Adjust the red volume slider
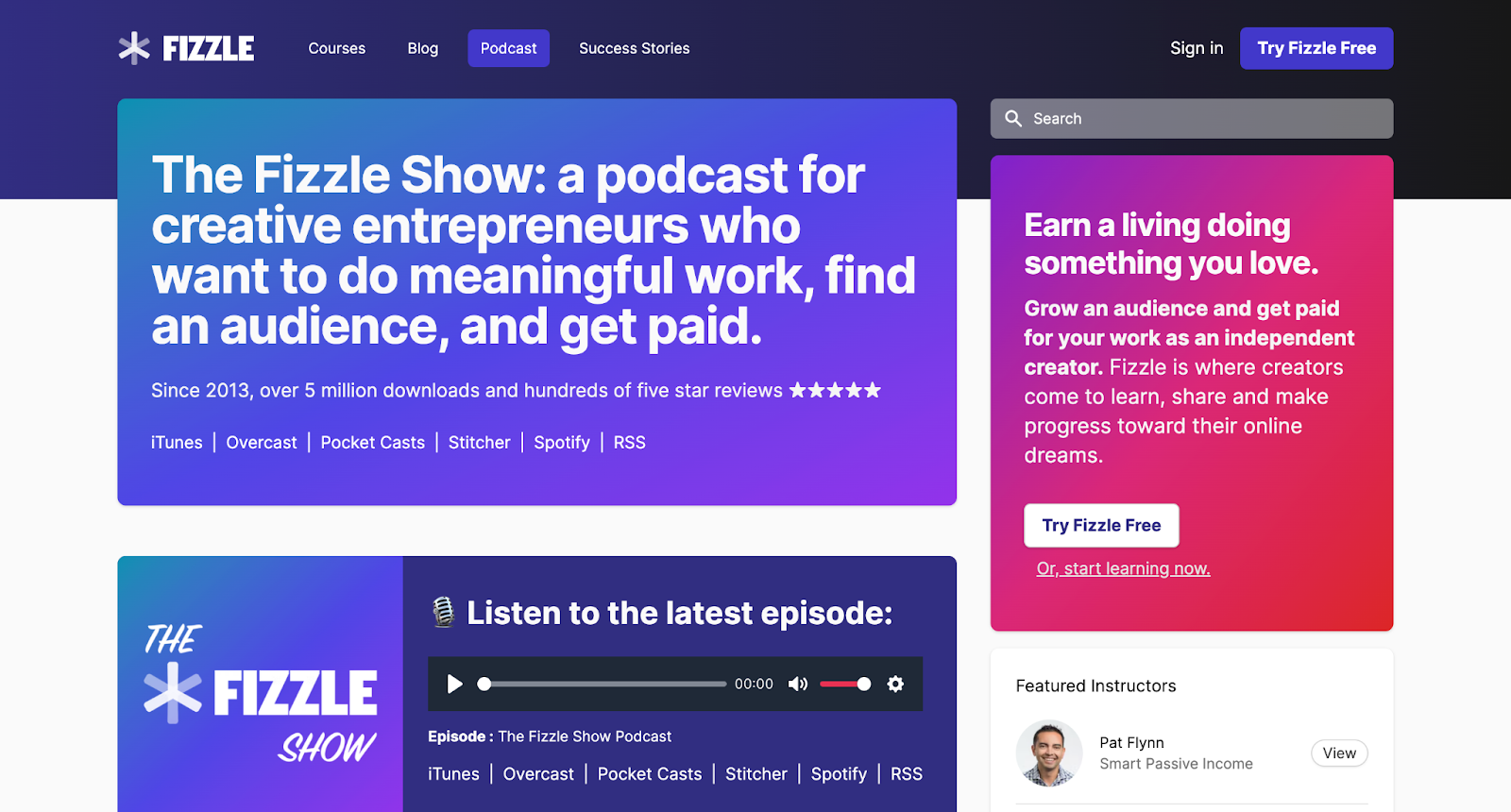 [845, 684]
